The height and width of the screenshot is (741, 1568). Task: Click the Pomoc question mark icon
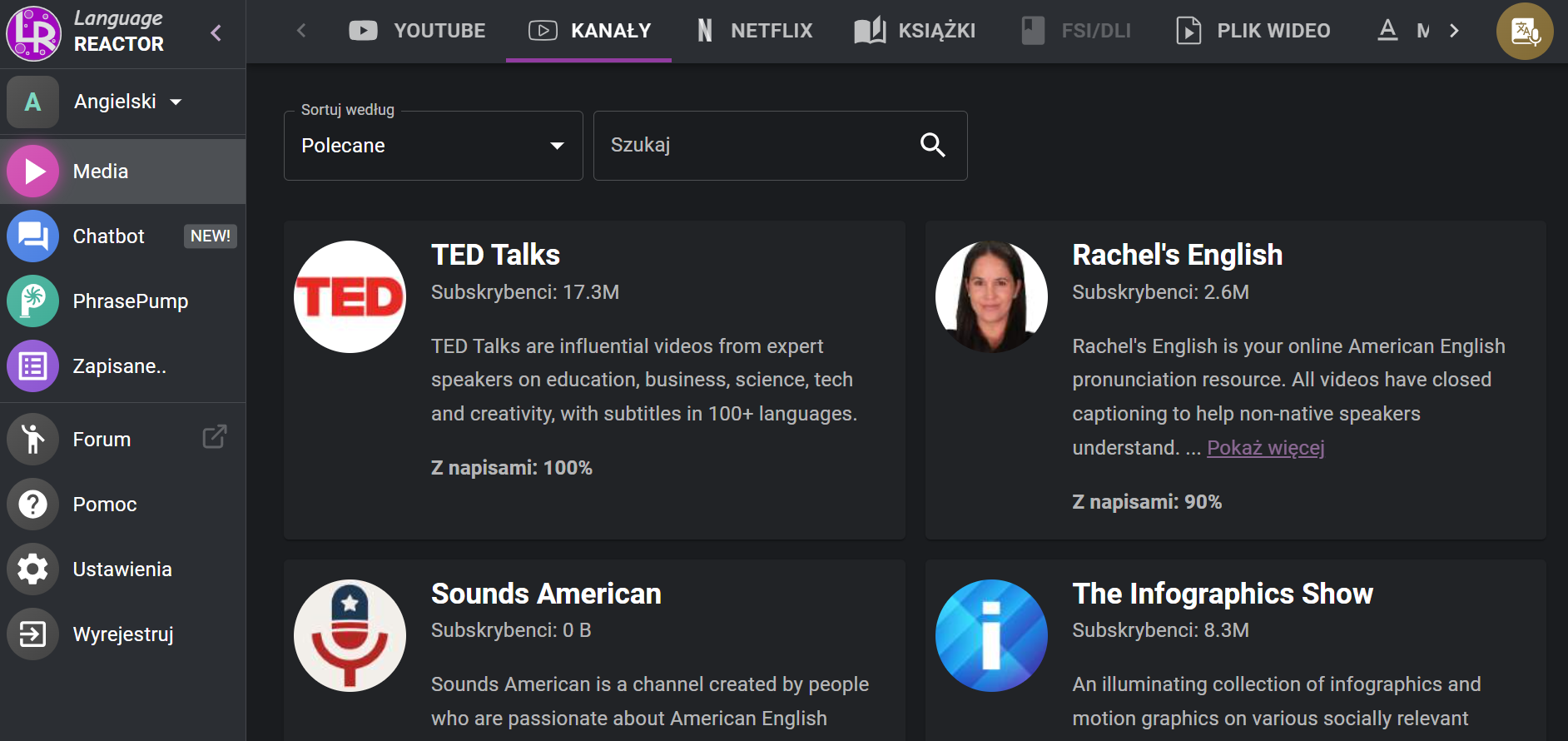(x=33, y=505)
